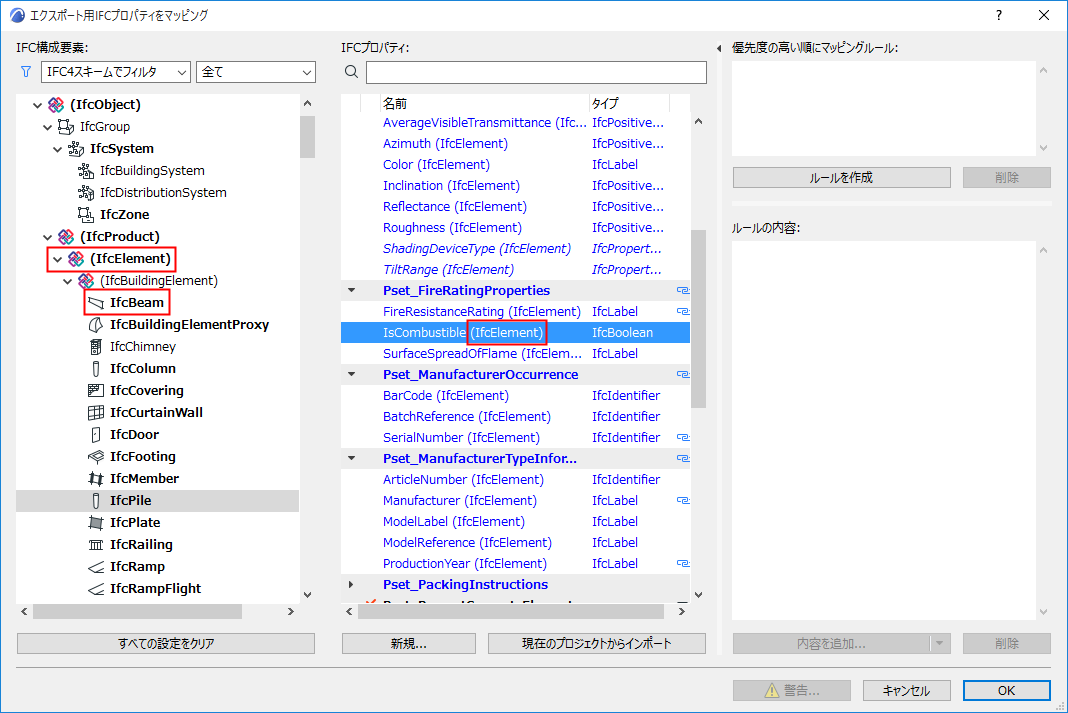Click the 名前 column header
The image size is (1068, 713).
pyautogui.click(x=484, y=104)
